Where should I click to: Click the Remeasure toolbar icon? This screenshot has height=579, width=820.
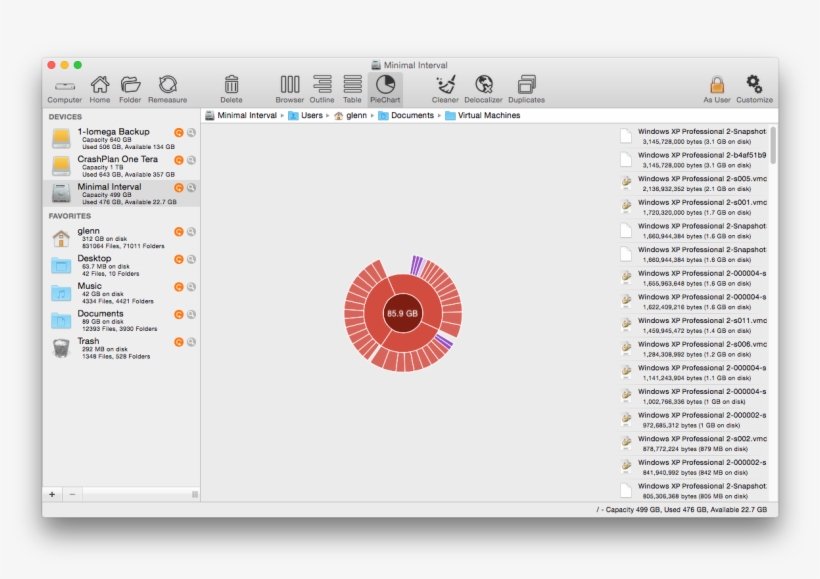167,89
